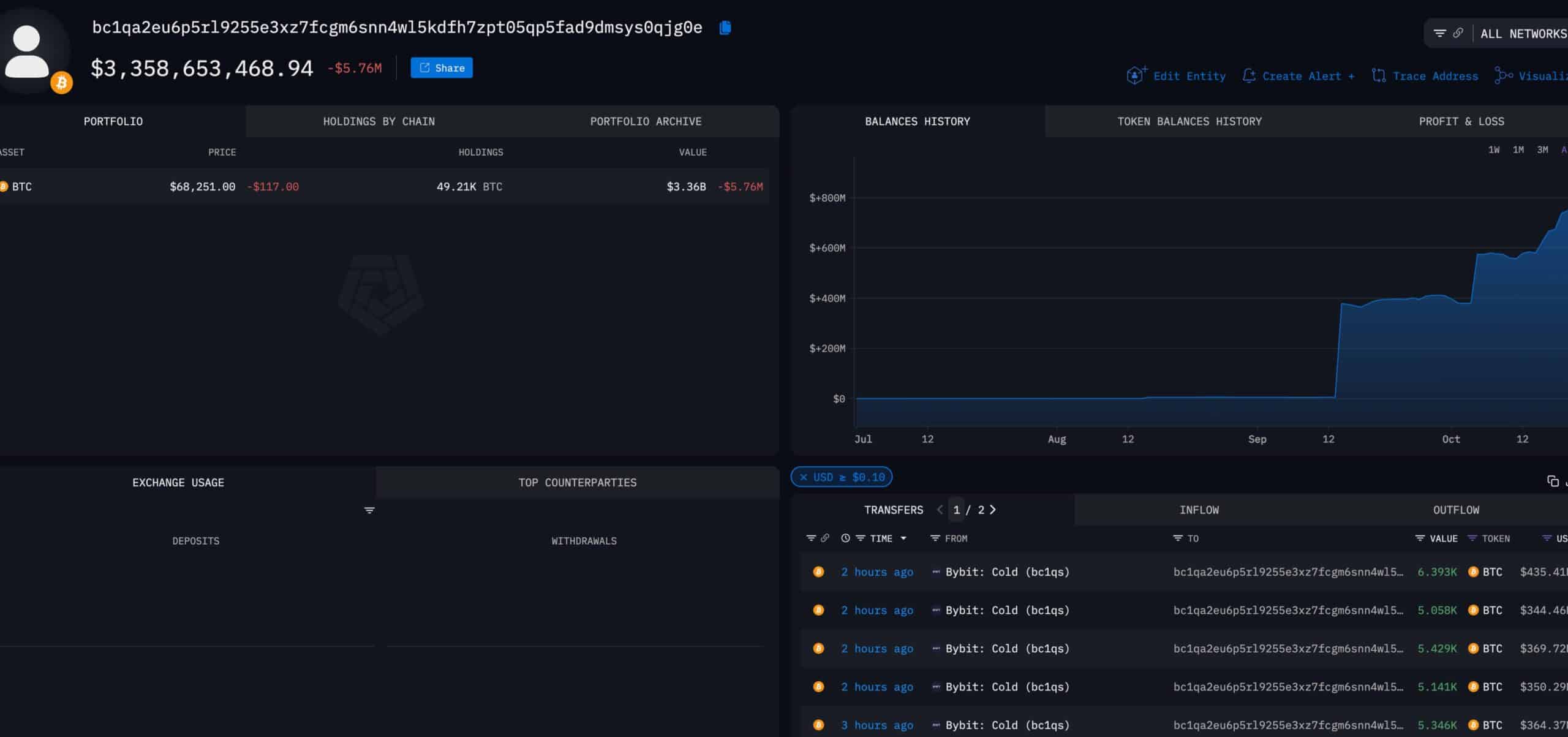The width and height of the screenshot is (1568, 737).
Task: Click the filter icon under Exchange Usage
Action: tap(369, 510)
